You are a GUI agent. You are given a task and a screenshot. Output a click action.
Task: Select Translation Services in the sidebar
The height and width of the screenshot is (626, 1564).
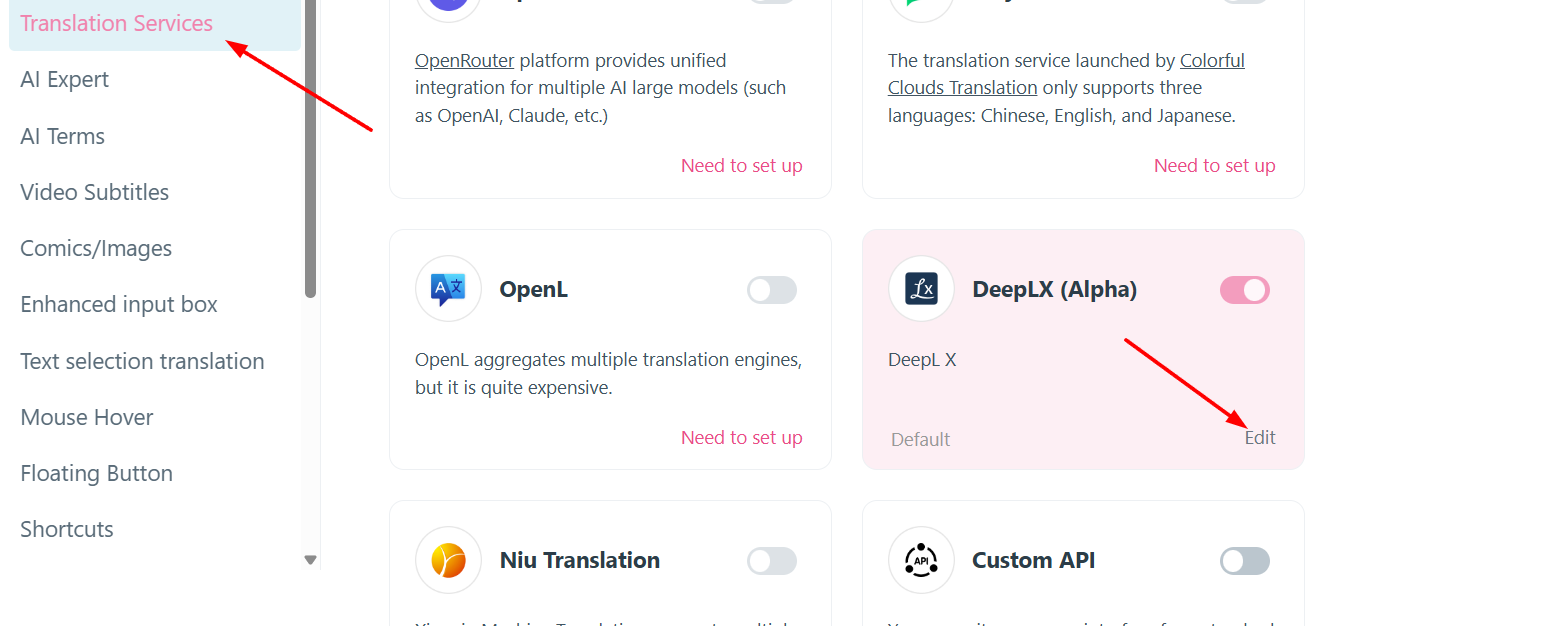point(155,24)
